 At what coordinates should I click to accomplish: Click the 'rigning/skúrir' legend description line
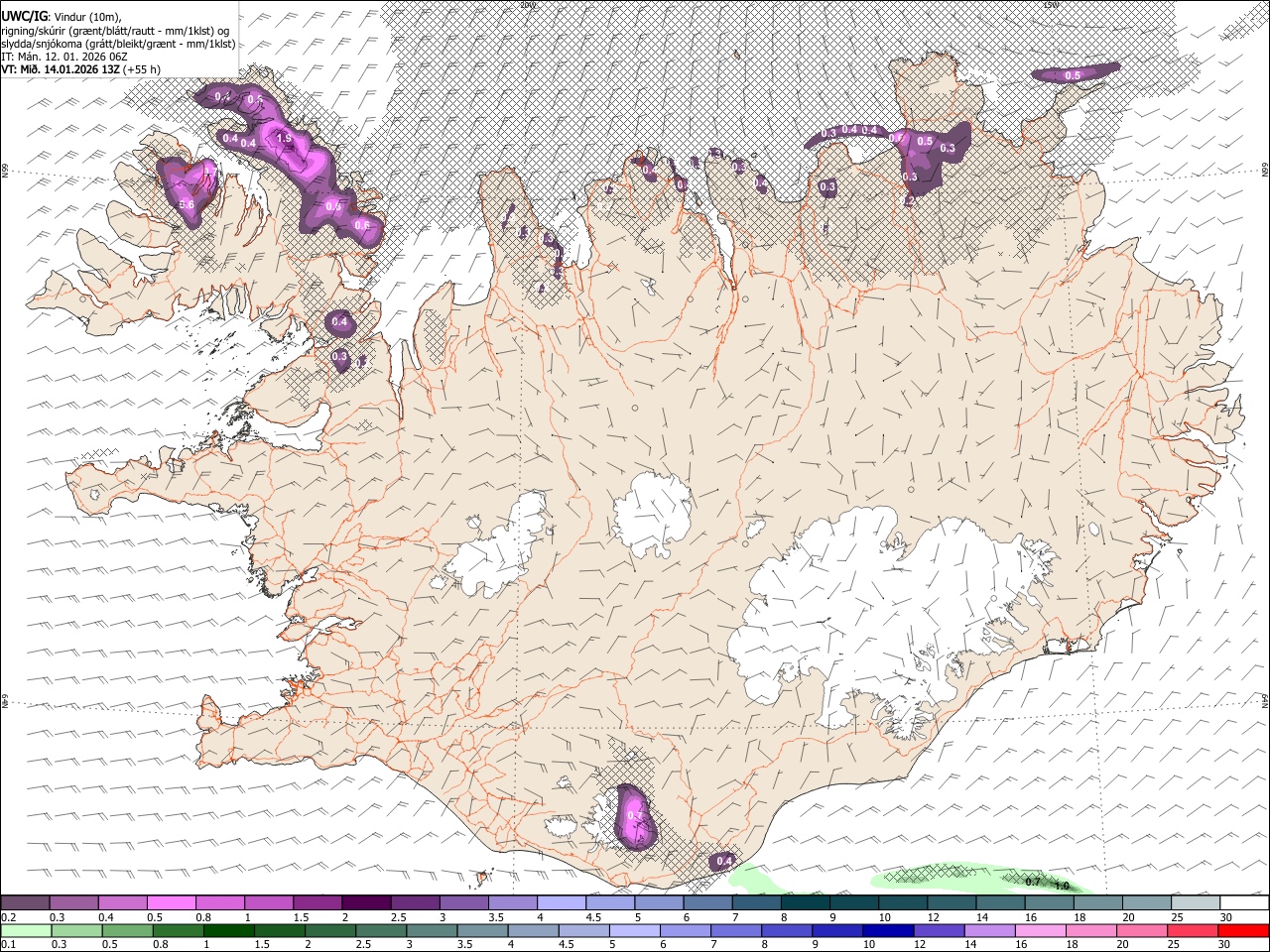[117, 31]
